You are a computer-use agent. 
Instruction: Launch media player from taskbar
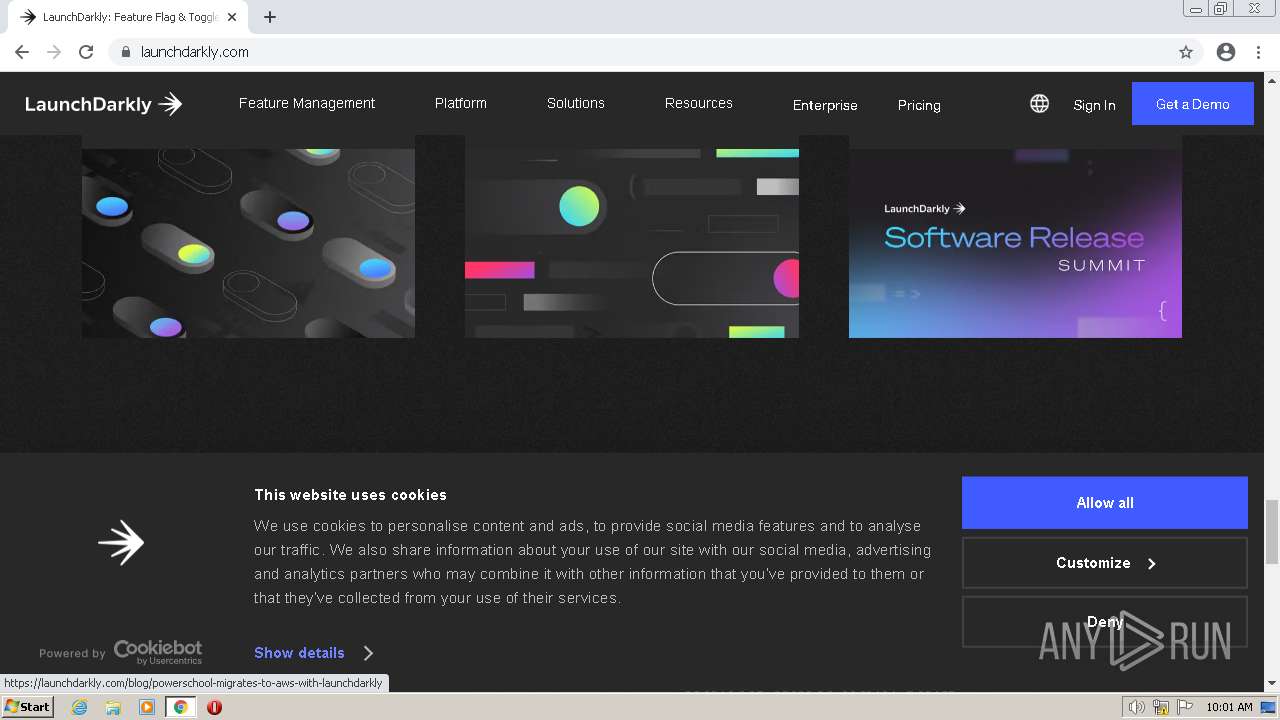(x=147, y=707)
